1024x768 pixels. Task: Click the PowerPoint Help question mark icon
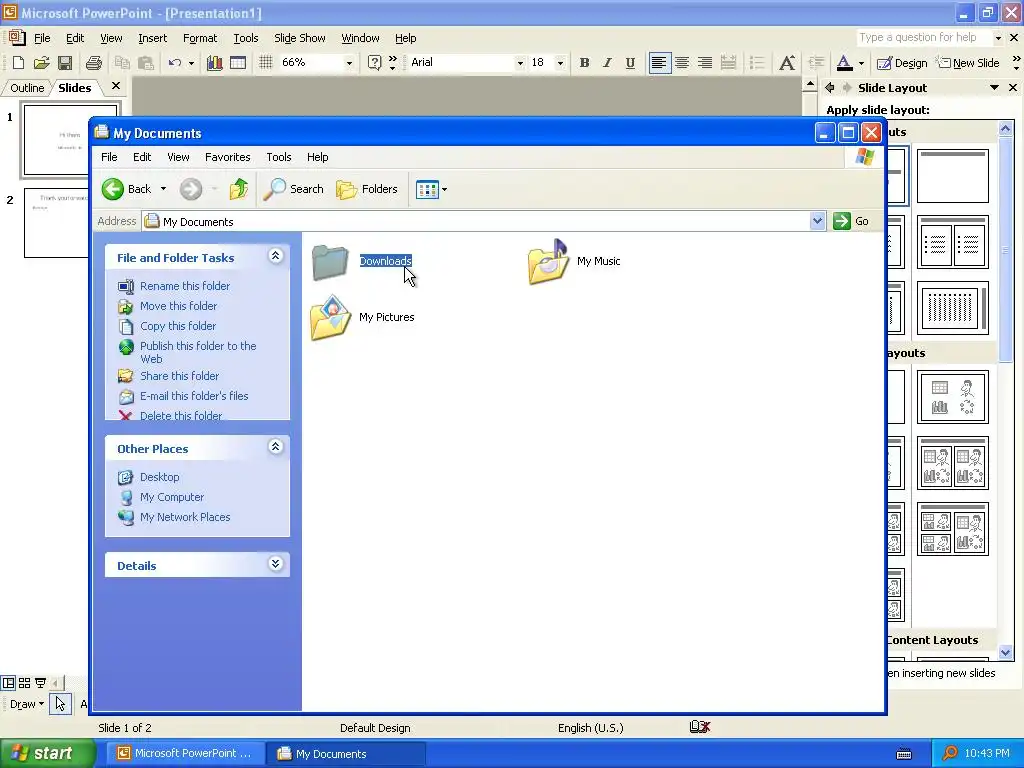click(x=374, y=63)
